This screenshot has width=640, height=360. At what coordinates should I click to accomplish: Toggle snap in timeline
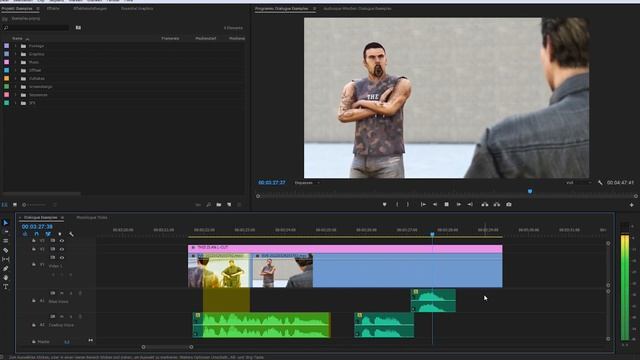pyautogui.click(x=36, y=234)
